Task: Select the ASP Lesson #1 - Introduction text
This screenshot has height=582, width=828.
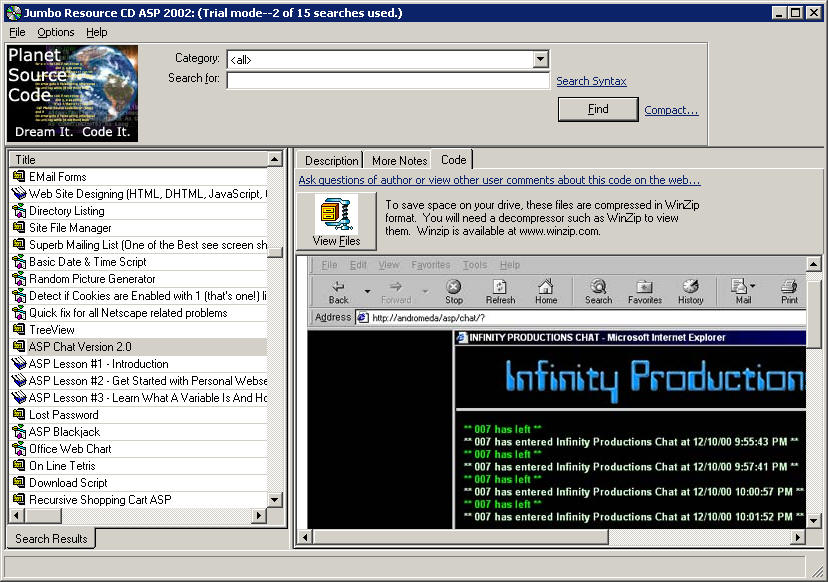Action: 99,363
